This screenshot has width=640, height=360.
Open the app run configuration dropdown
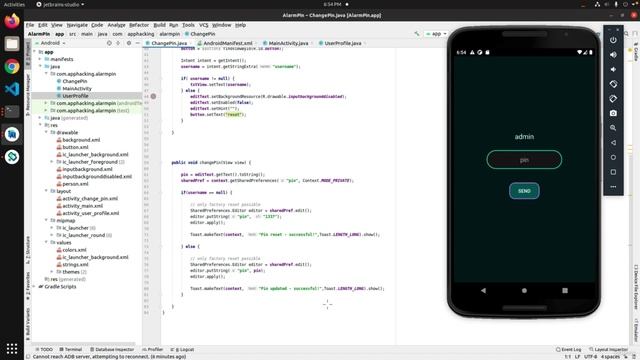[436, 34]
